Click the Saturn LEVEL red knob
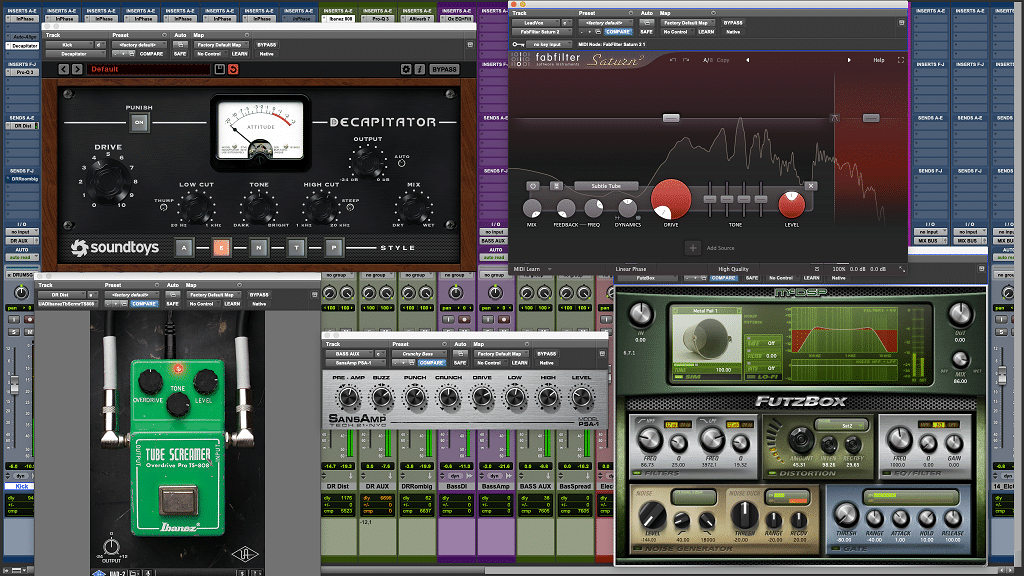 [792, 204]
